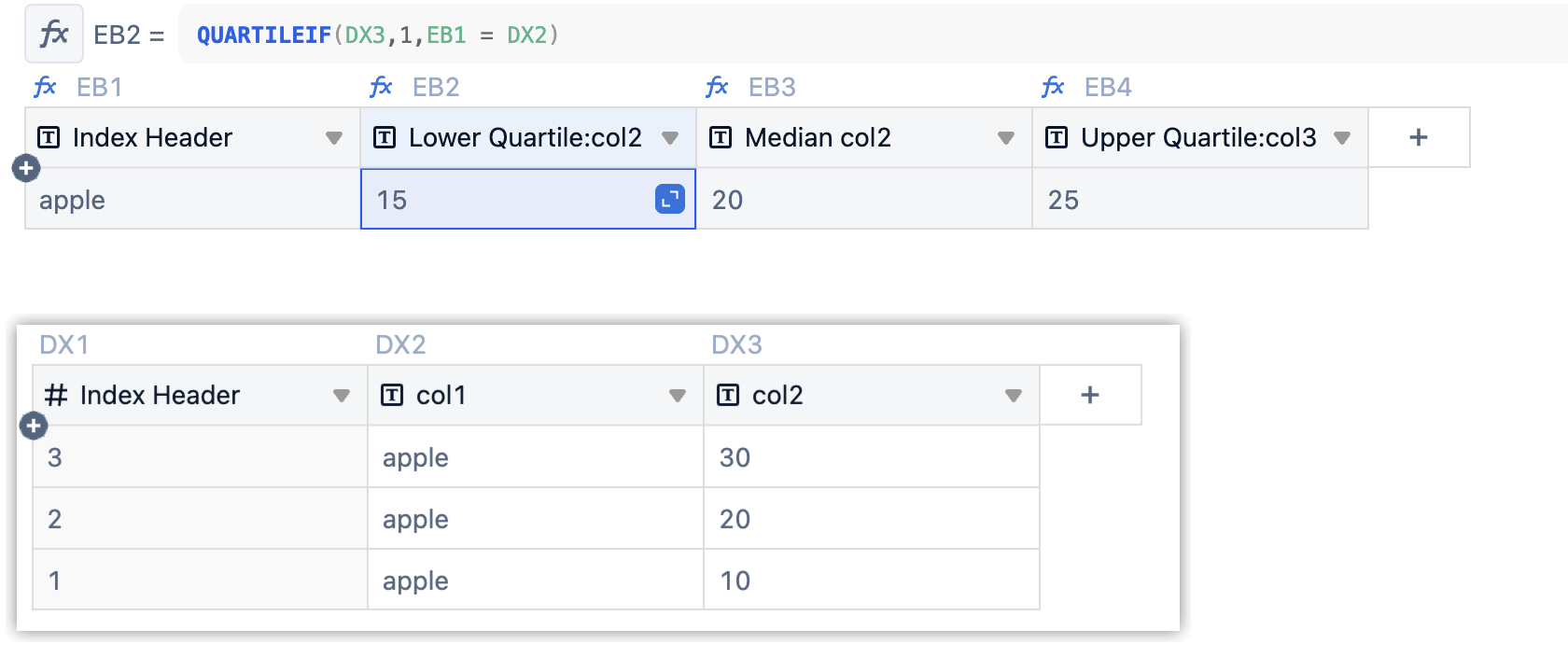Expand the selected cell showing 15
Screen dimensions: 1568x672
pos(670,199)
